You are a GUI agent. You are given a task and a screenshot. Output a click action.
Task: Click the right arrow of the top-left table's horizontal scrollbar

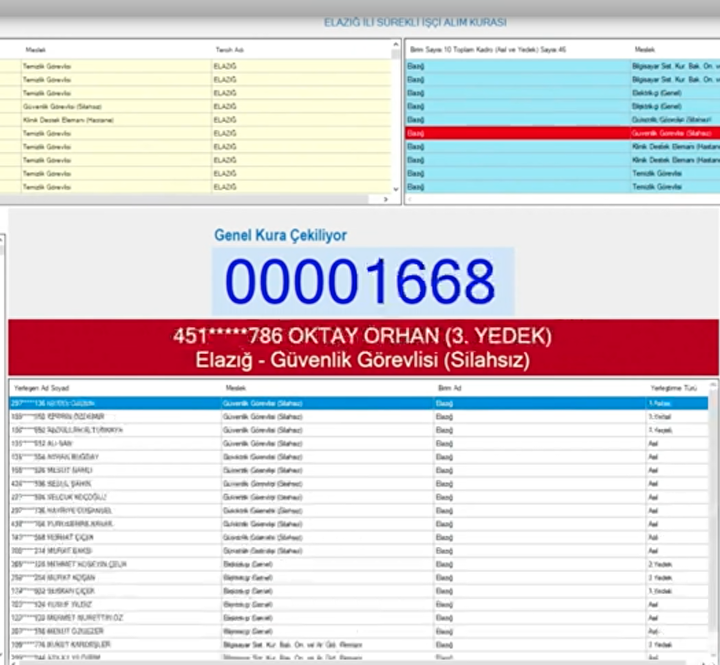386,199
